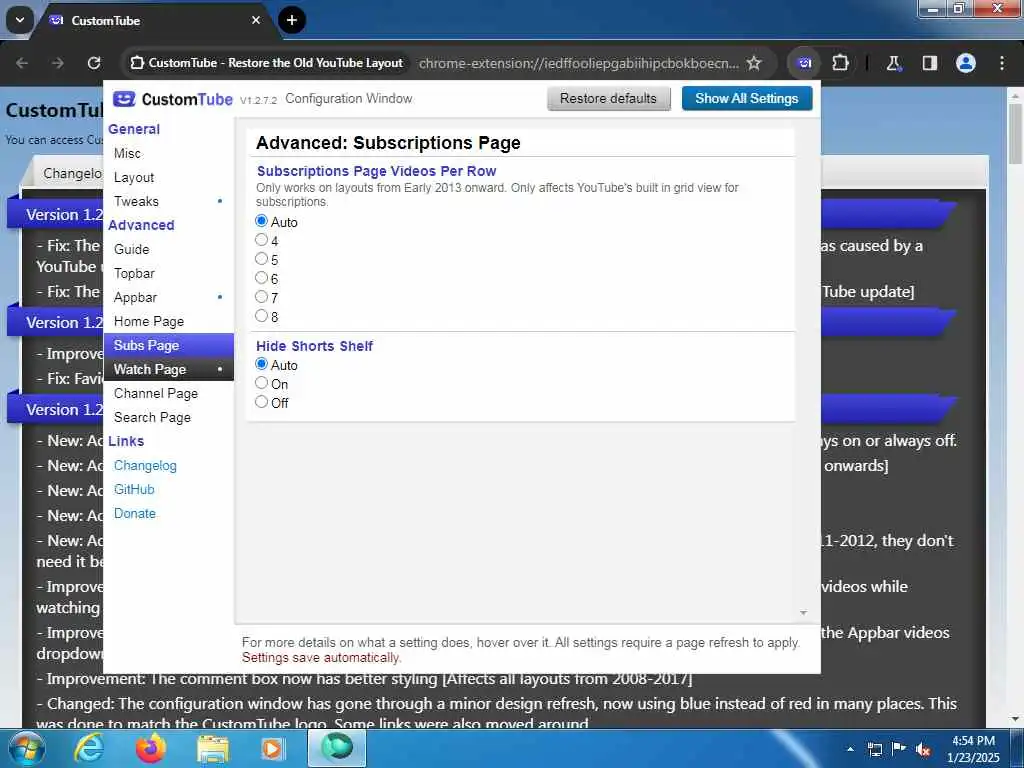Click the General sidebar heading
Screen dimensions: 1024x768
134,129
